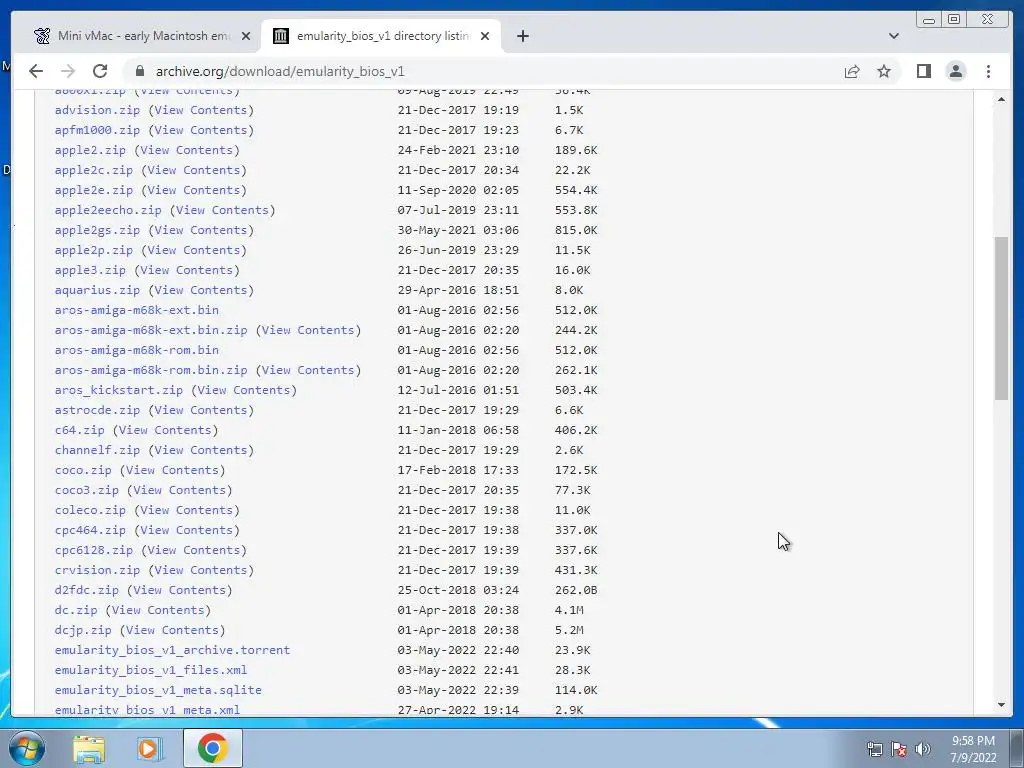The image size is (1024, 768).
Task: Click the address bar URL
Action: 280,71
